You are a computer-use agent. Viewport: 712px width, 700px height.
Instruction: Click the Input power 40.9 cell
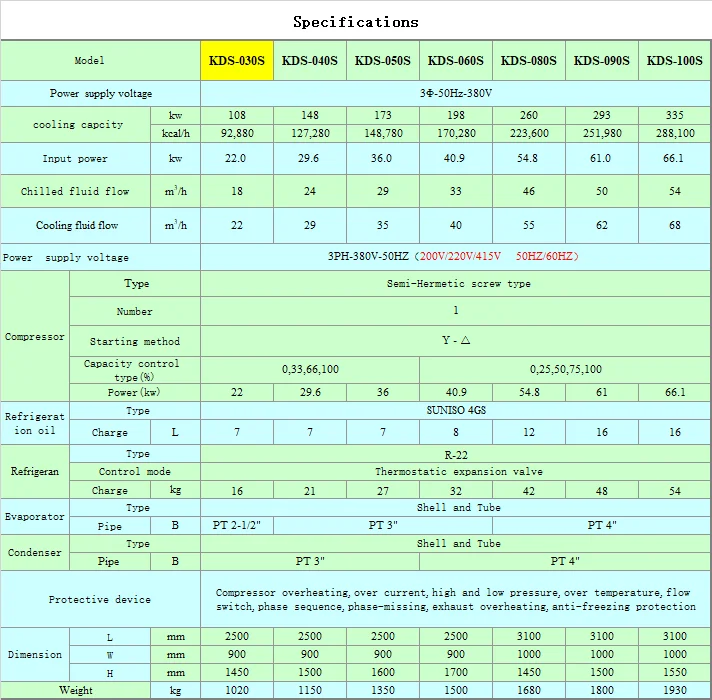(x=456, y=158)
